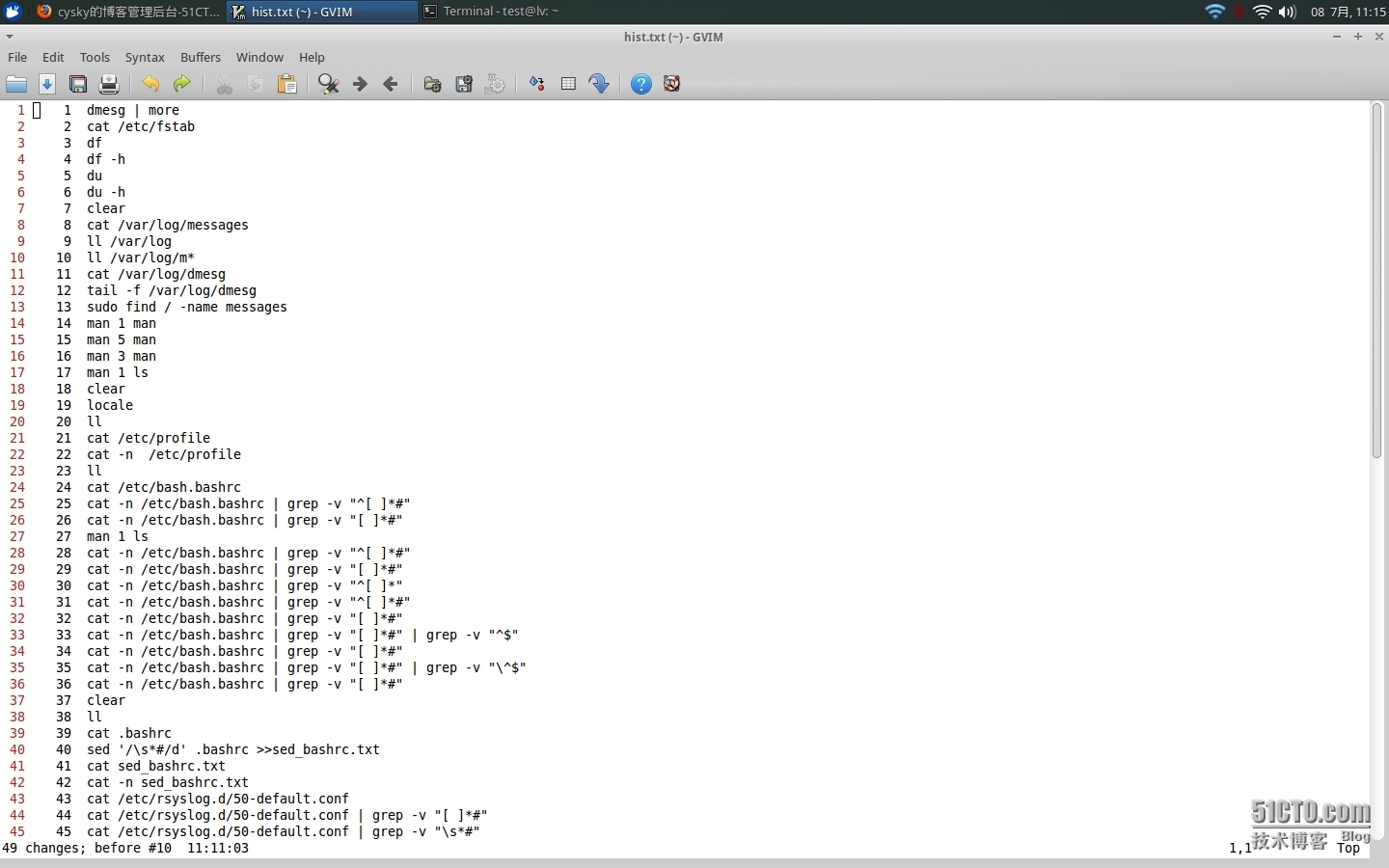The image size is (1389, 868).
Task: Open the Buffers menu
Action: pyautogui.click(x=201, y=57)
